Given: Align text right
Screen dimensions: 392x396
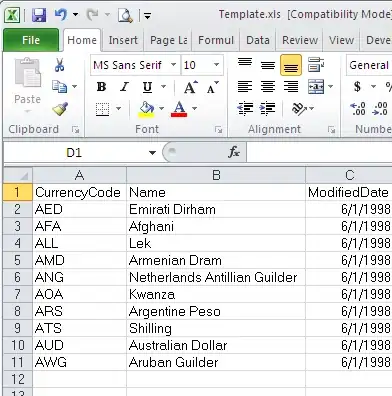Looking at the screenshot, I should tap(291, 87).
